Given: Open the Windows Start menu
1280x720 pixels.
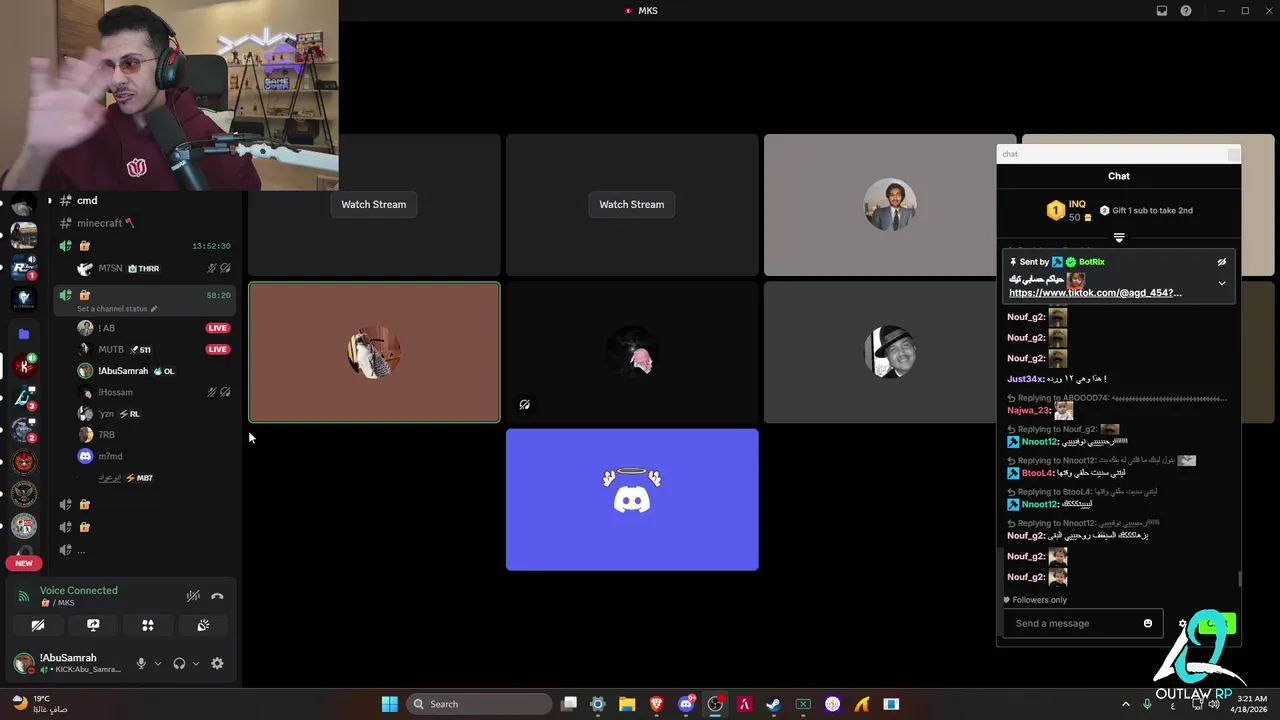Looking at the screenshot, I should pyautogui.click(x=389, y=704).
